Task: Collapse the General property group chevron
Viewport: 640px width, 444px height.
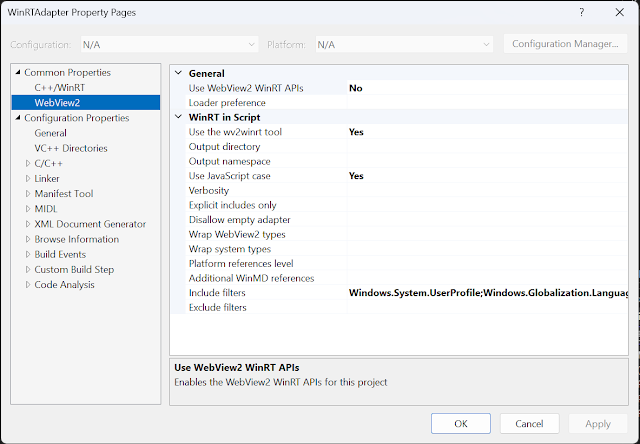Action: pos(178,73)
